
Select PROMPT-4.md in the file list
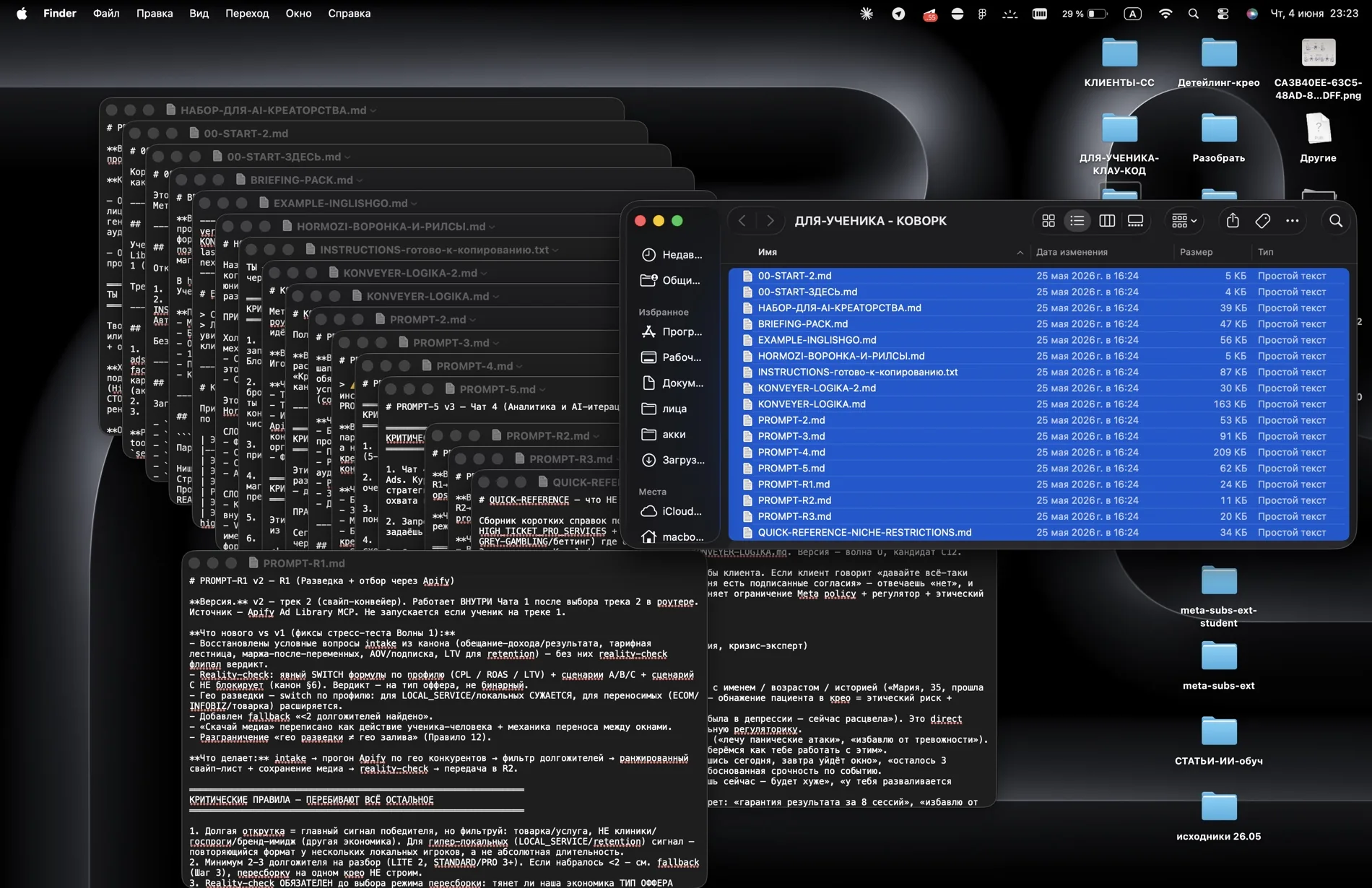point(1038,452)
